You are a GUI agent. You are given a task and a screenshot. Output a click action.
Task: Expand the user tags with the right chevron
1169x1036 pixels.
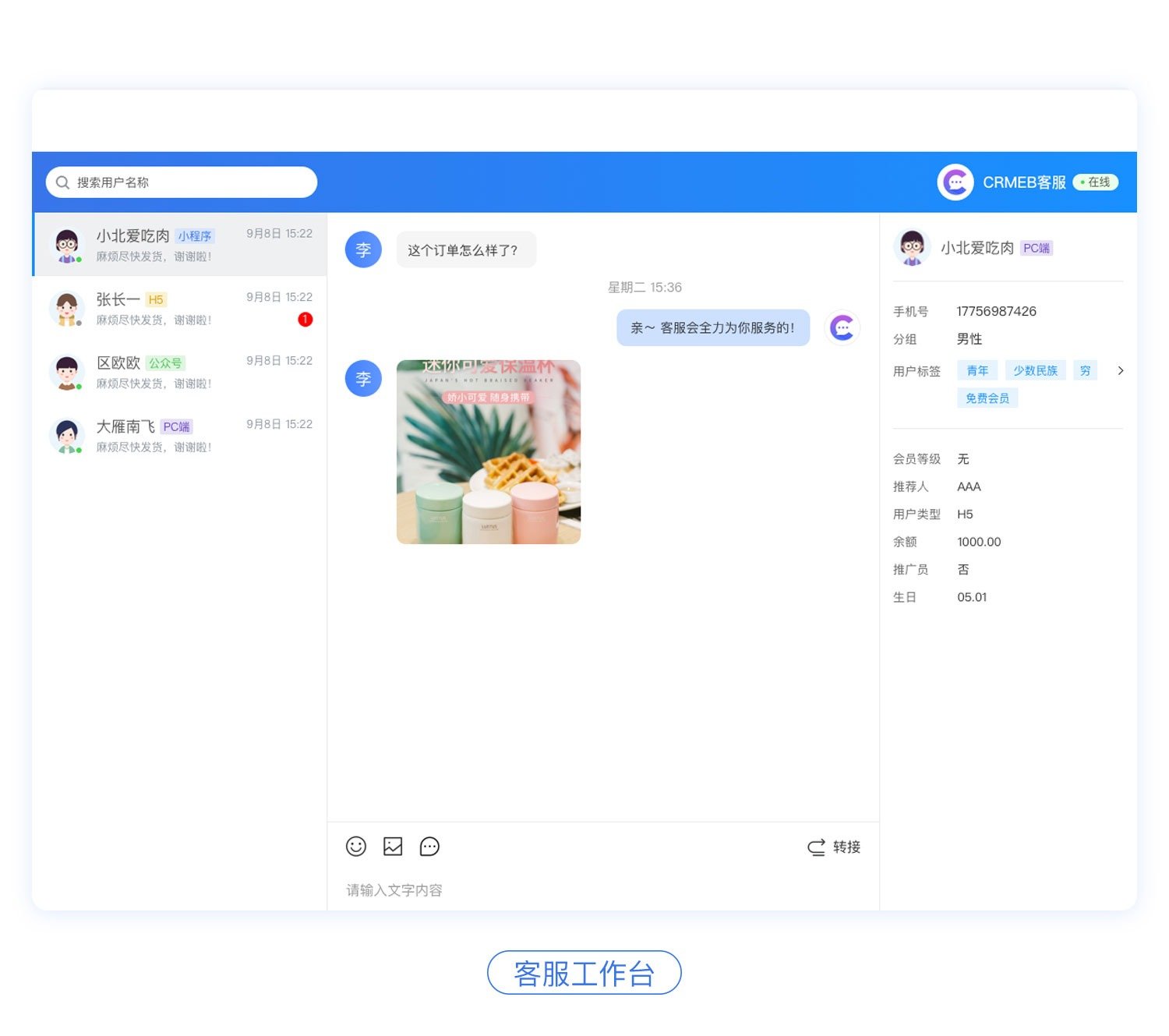(1121, 371)
